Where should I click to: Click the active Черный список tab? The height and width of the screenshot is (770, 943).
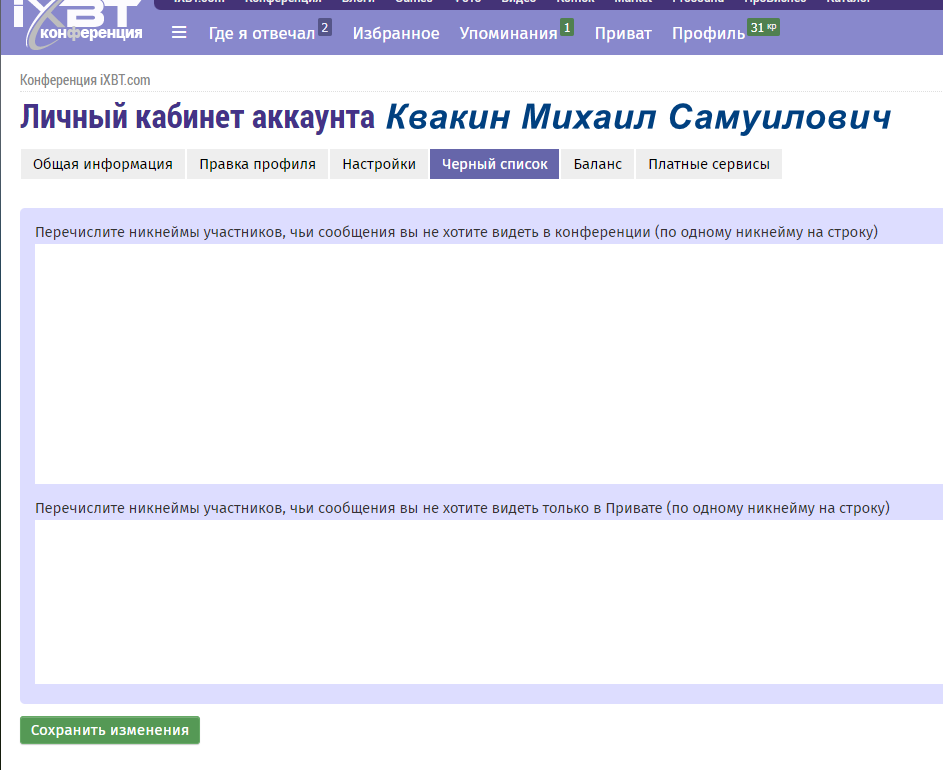tap(494, 165)
